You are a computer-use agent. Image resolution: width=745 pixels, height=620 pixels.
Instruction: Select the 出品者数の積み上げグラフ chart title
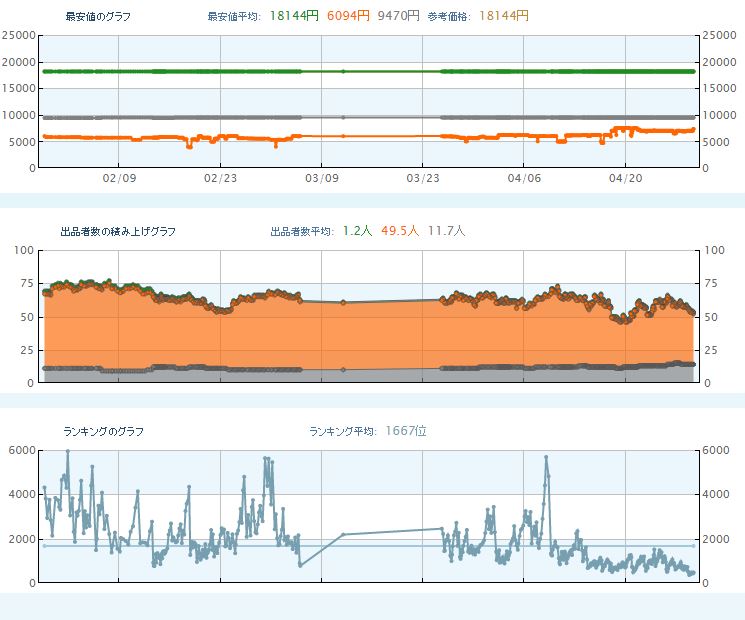pyautogui.click(x=118, y=231)
